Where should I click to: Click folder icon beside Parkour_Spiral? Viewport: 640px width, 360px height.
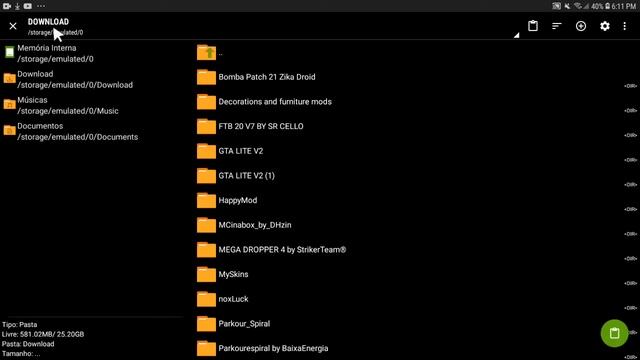tap(206, 324)
